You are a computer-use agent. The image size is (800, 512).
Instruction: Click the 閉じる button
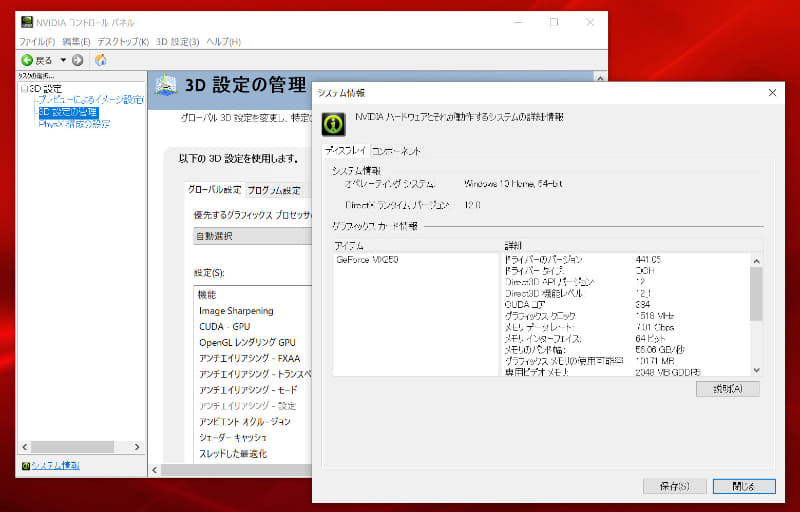744,487
